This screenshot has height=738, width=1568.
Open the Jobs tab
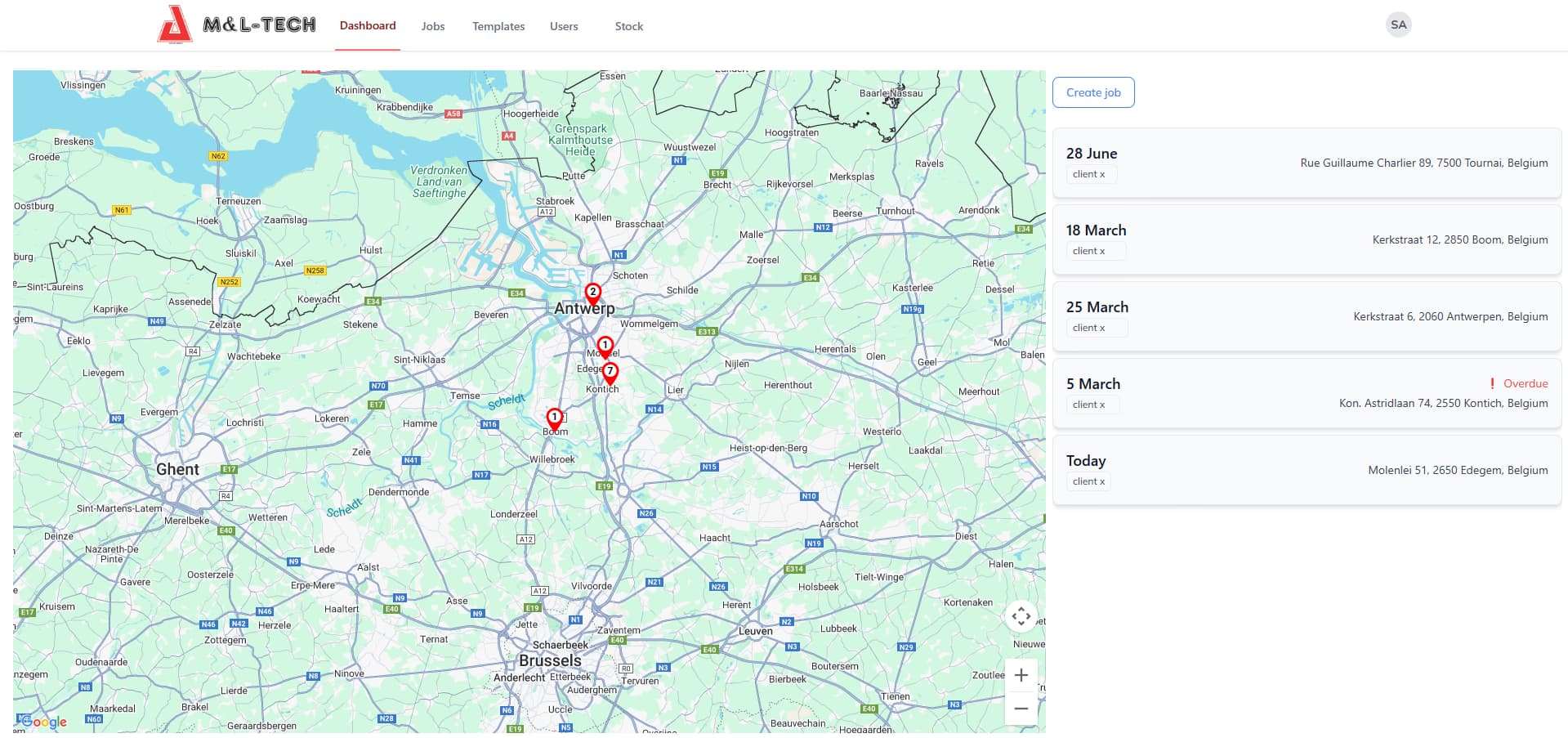pos(433,26)
